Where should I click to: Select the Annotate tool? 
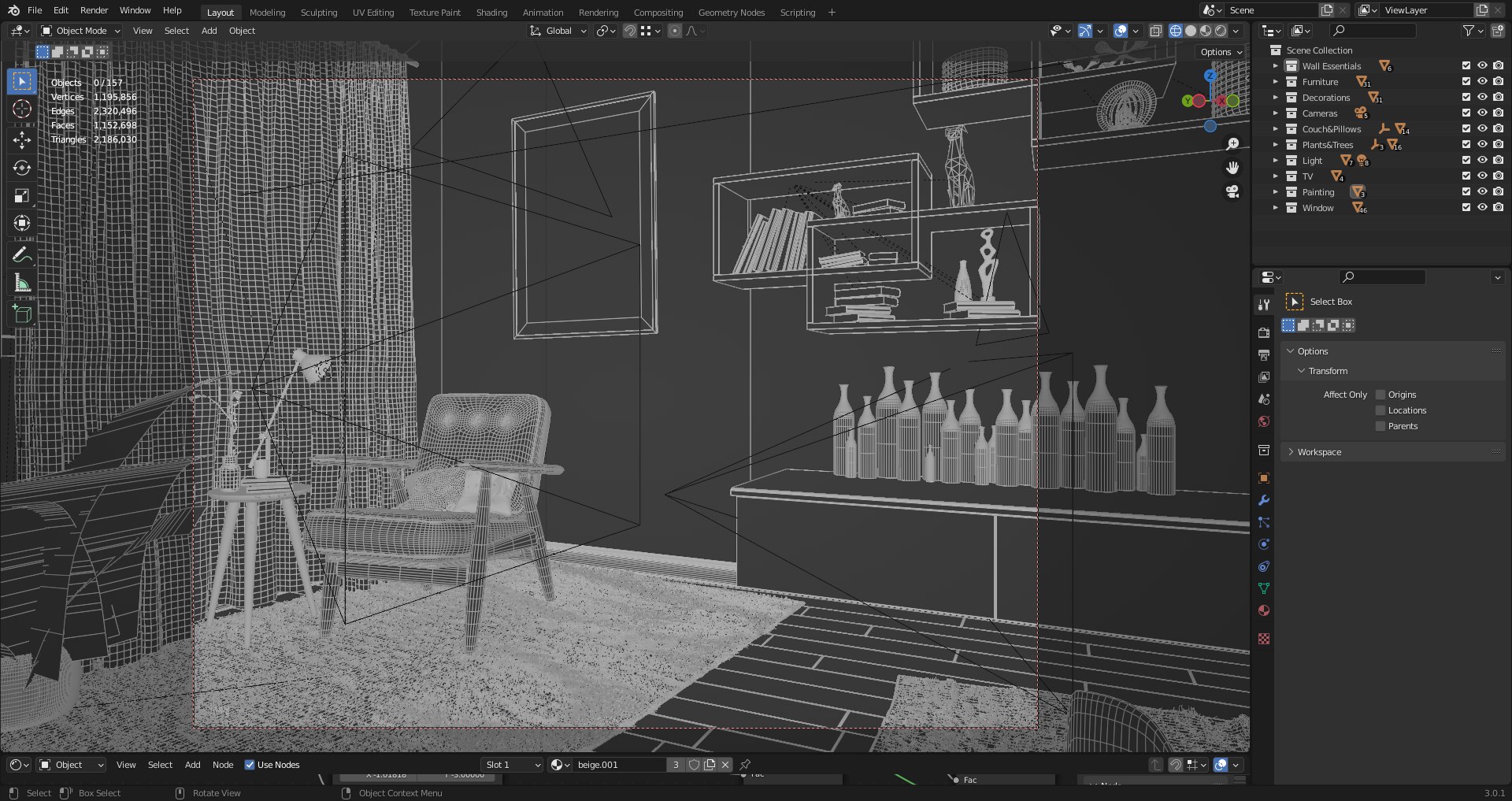click(22, 254)
